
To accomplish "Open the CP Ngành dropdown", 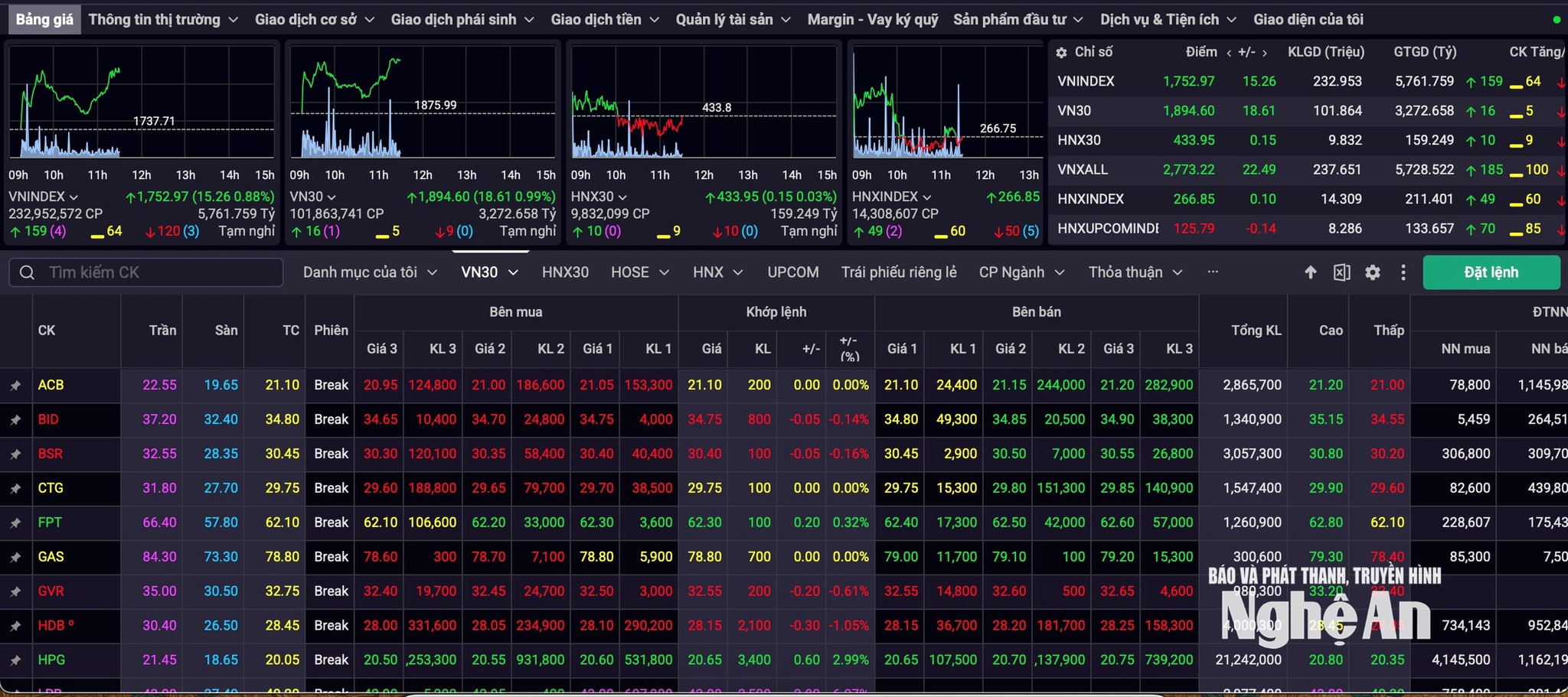I will (1021, 272).
